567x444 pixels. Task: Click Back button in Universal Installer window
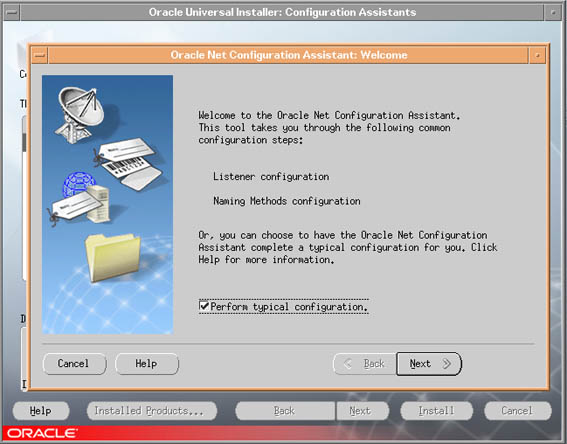(x=285, y=411)
